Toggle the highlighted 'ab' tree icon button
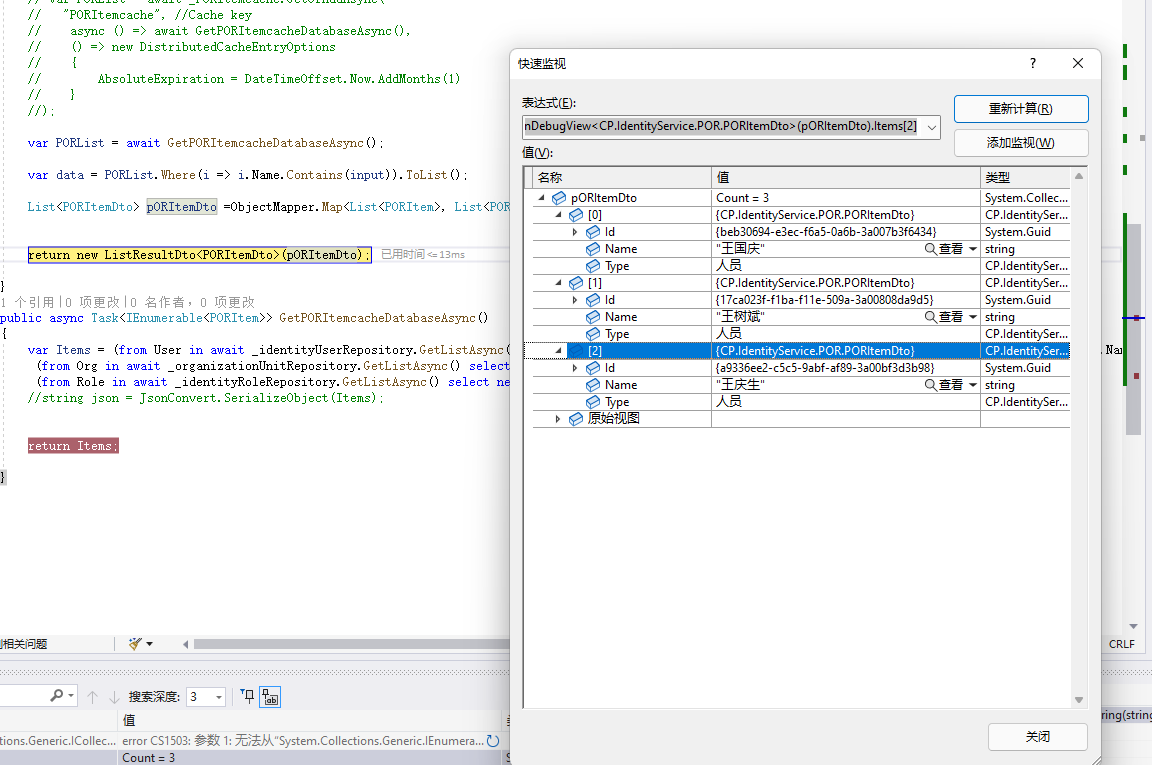The image size is (1152, 765). [x=270, y=697]
